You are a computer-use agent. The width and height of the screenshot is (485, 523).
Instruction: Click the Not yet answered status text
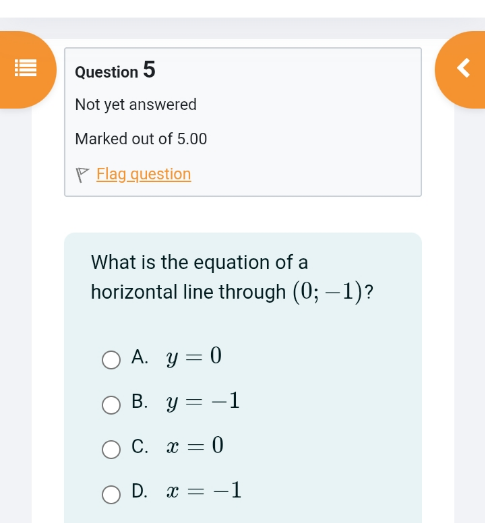[136, 105]
